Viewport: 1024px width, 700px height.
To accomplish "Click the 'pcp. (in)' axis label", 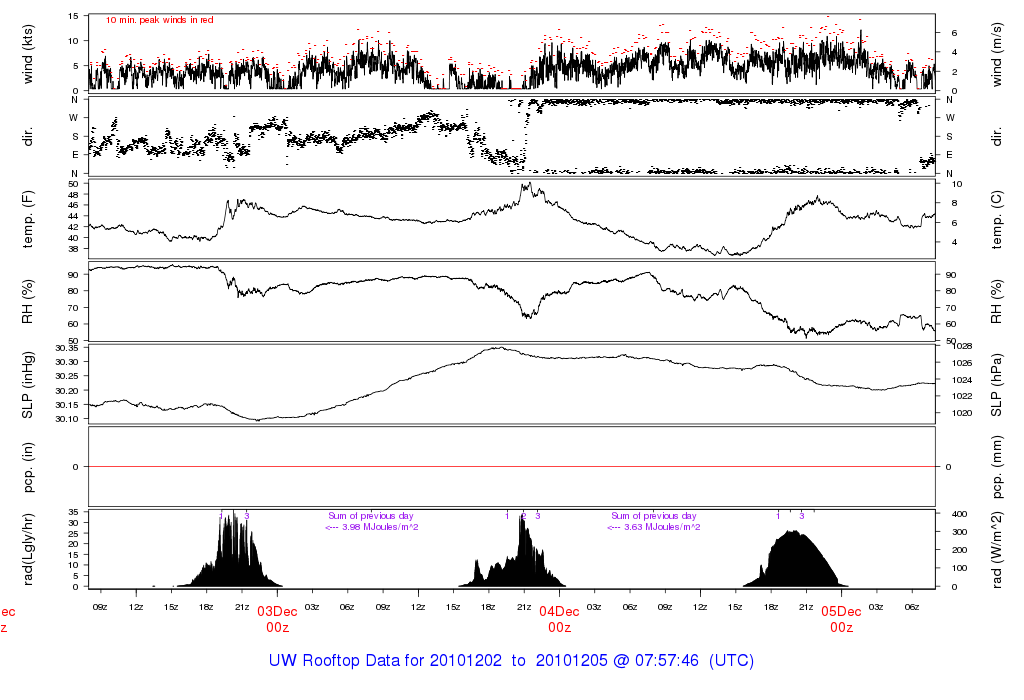I will tap(27, 467).
